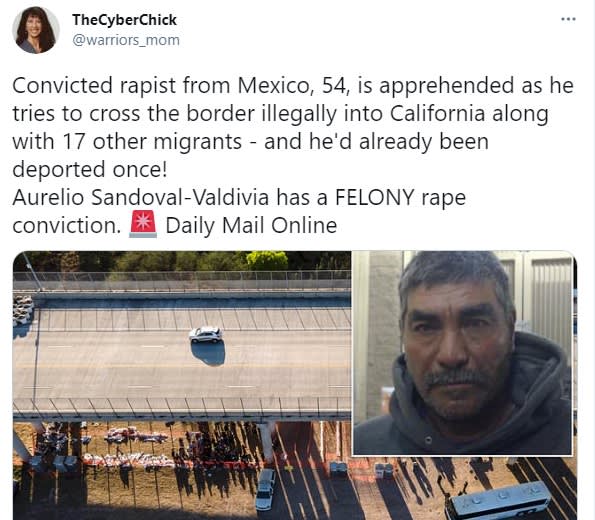
Task: Open the @warriors_mom handle link
Action: click(x=126, y=40)
